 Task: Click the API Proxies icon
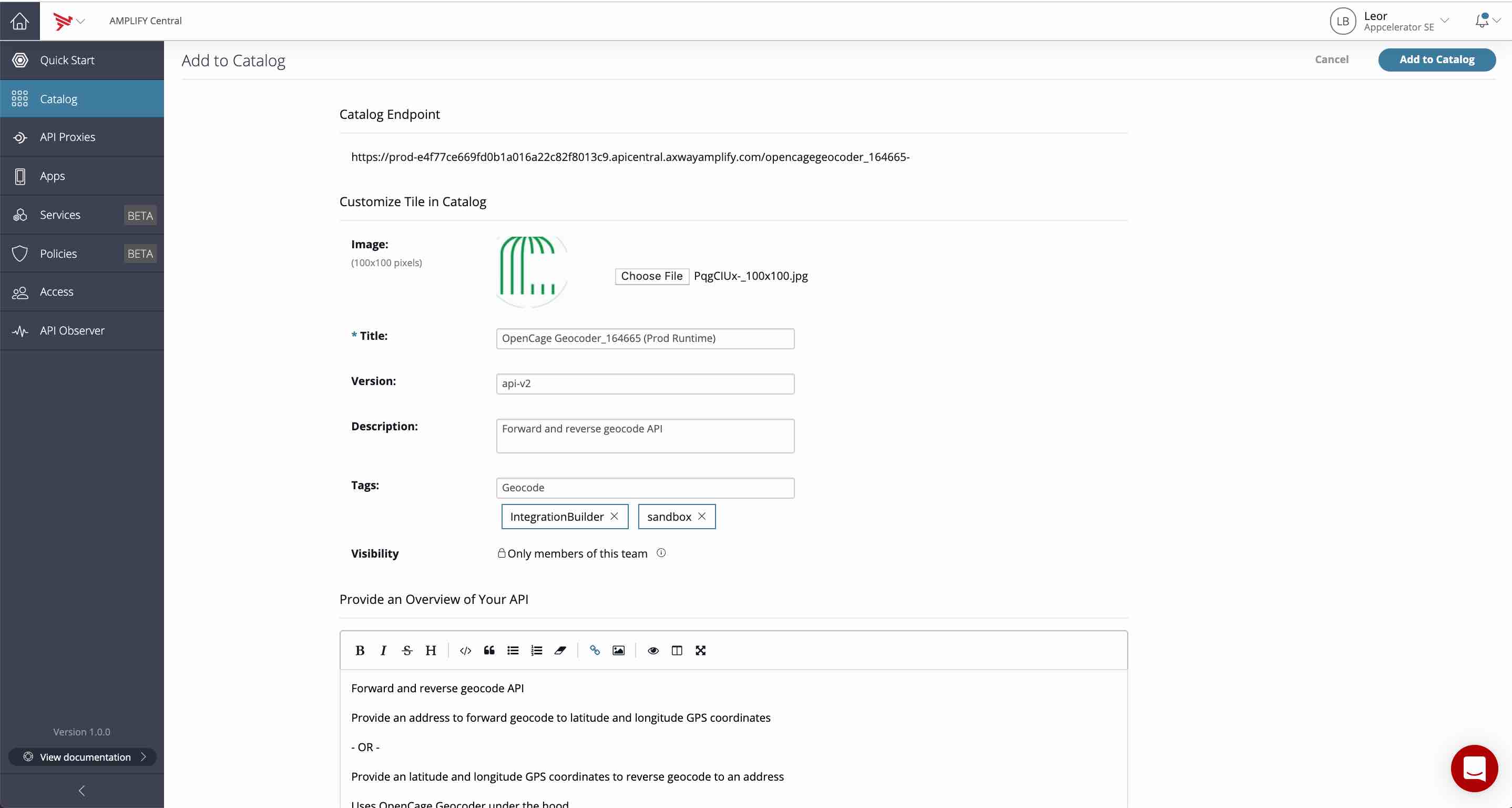[x=20, y=137]
